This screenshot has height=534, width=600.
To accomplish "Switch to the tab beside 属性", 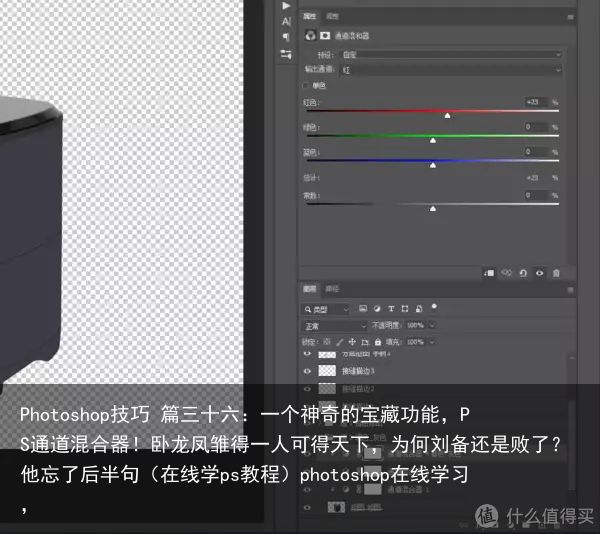I will coord(332,16).
